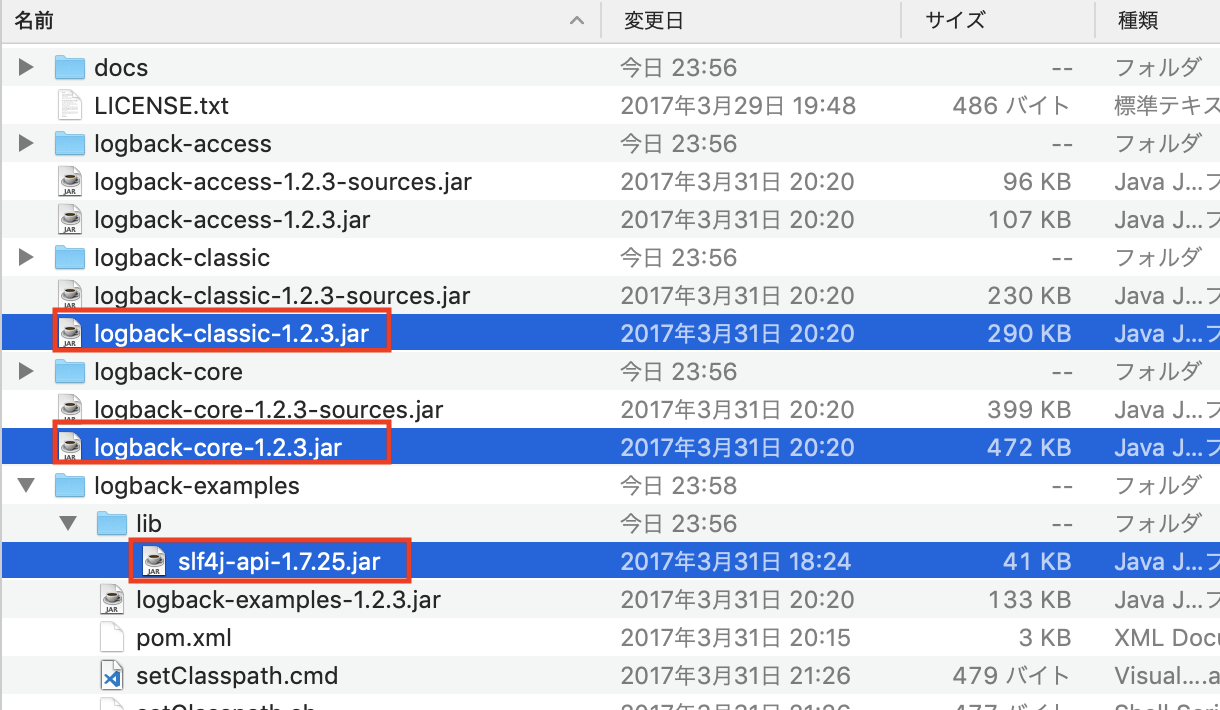Click the 399 KB size value
Screen dimensions: 1220x710
tap(1029, 410)
